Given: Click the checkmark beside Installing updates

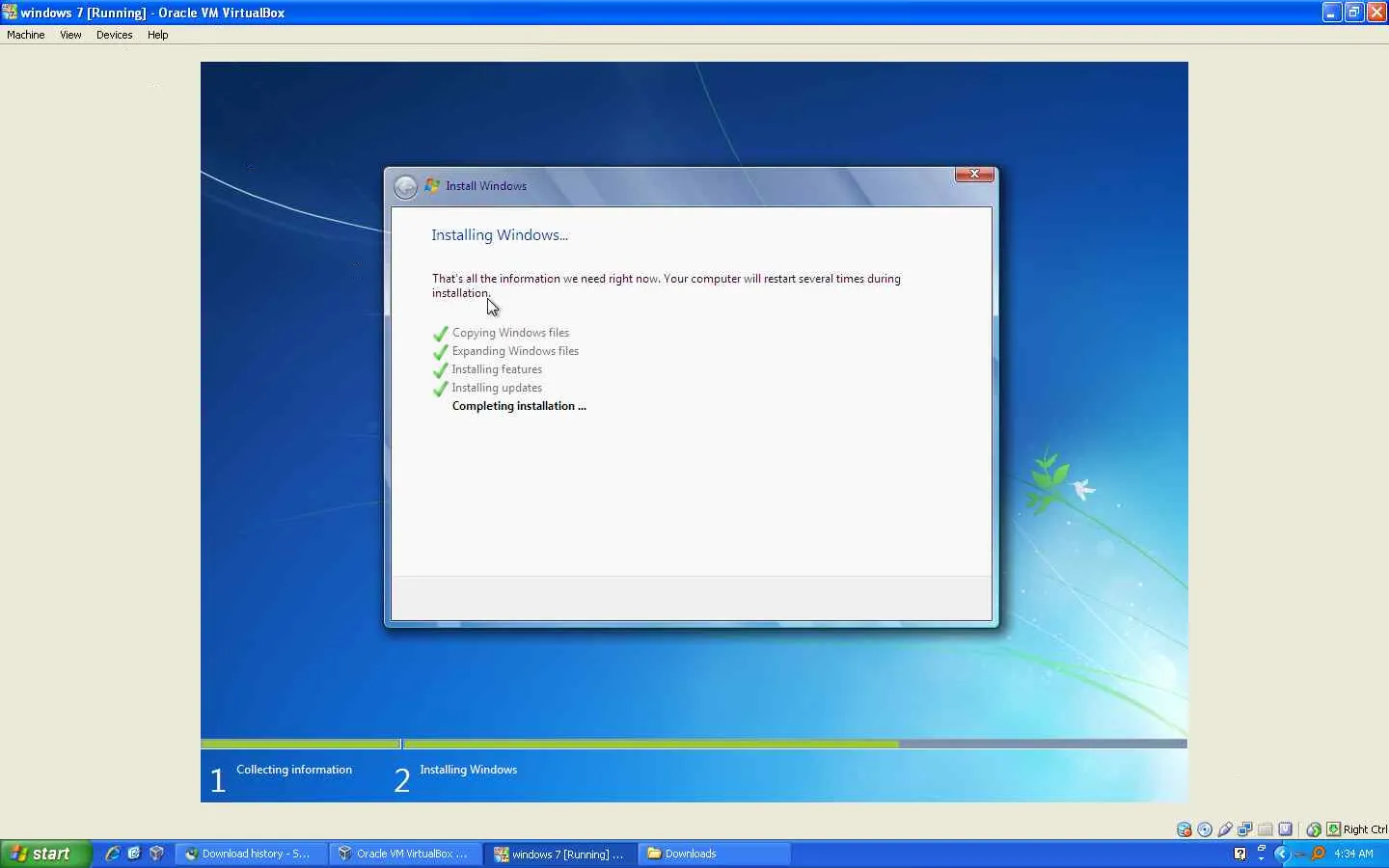Looking at the screenshot, I should (x=441, y=389).
